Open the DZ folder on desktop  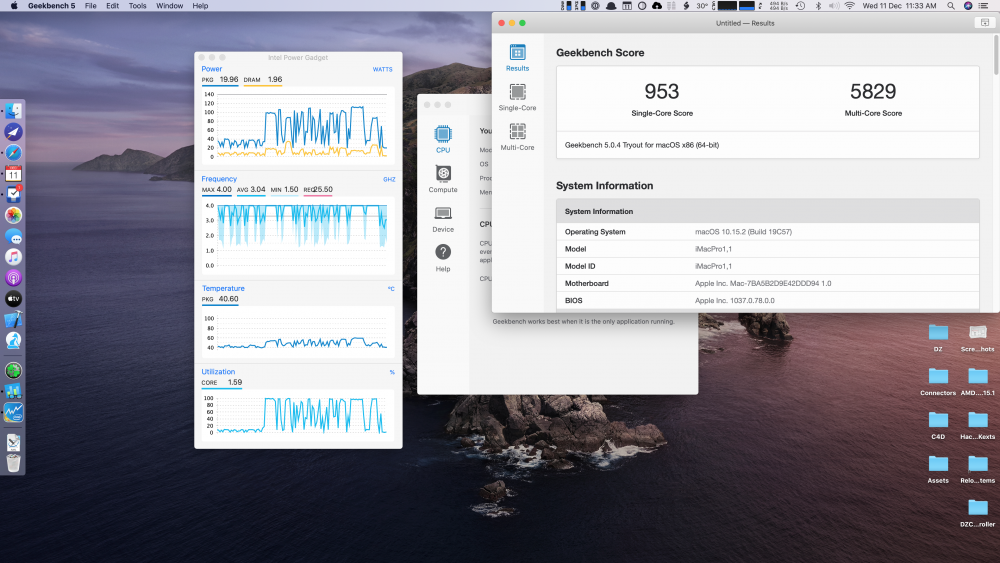938,338
